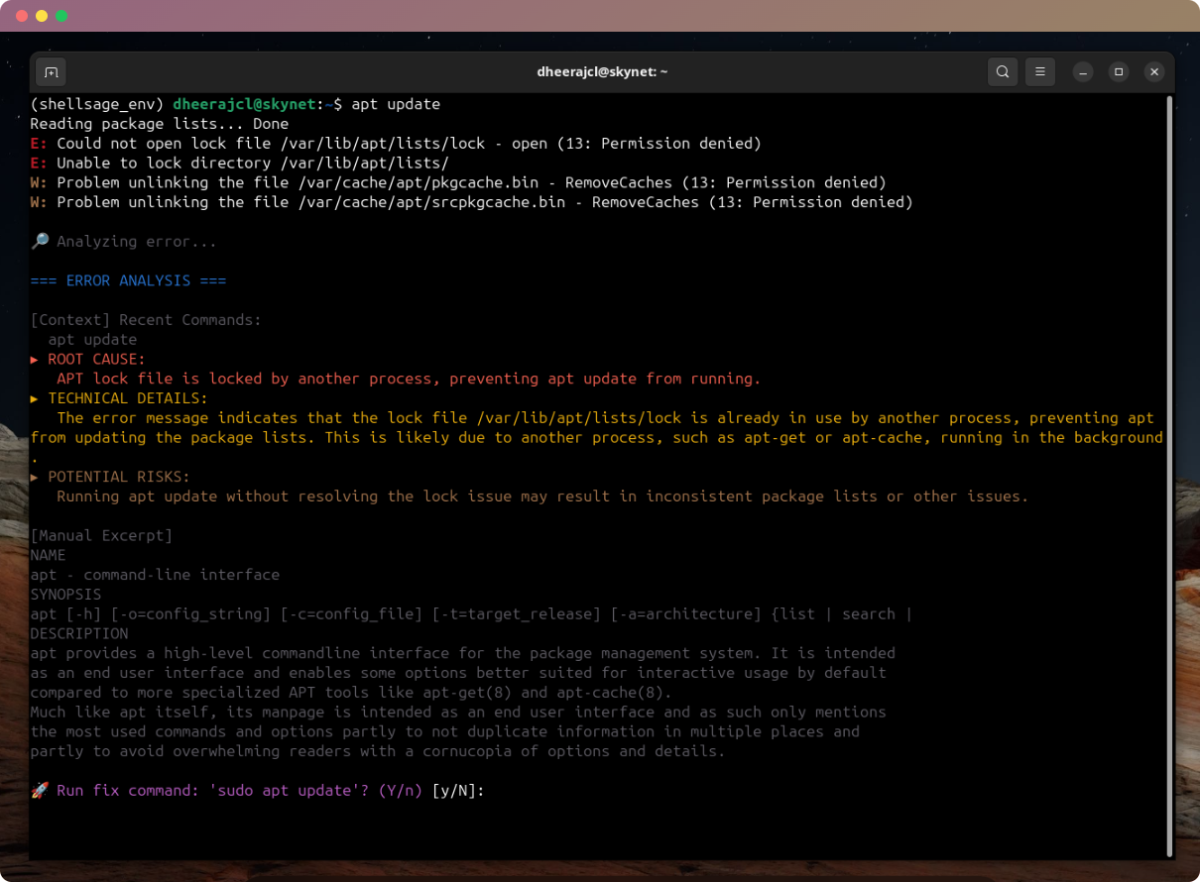Click the 'ROOT CAUSE:' label

[x=96, y=359]
